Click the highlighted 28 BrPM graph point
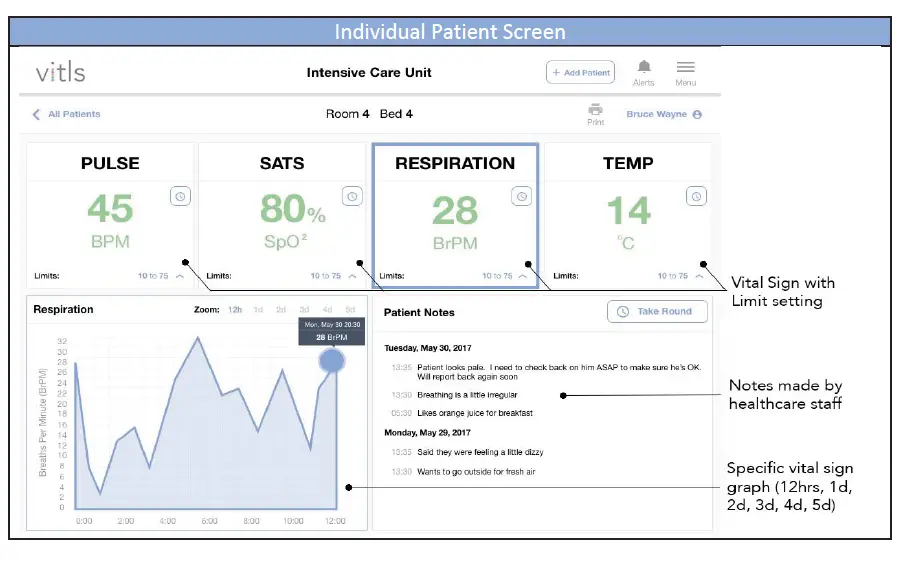 pyautogui.click(x=332, y=361)
